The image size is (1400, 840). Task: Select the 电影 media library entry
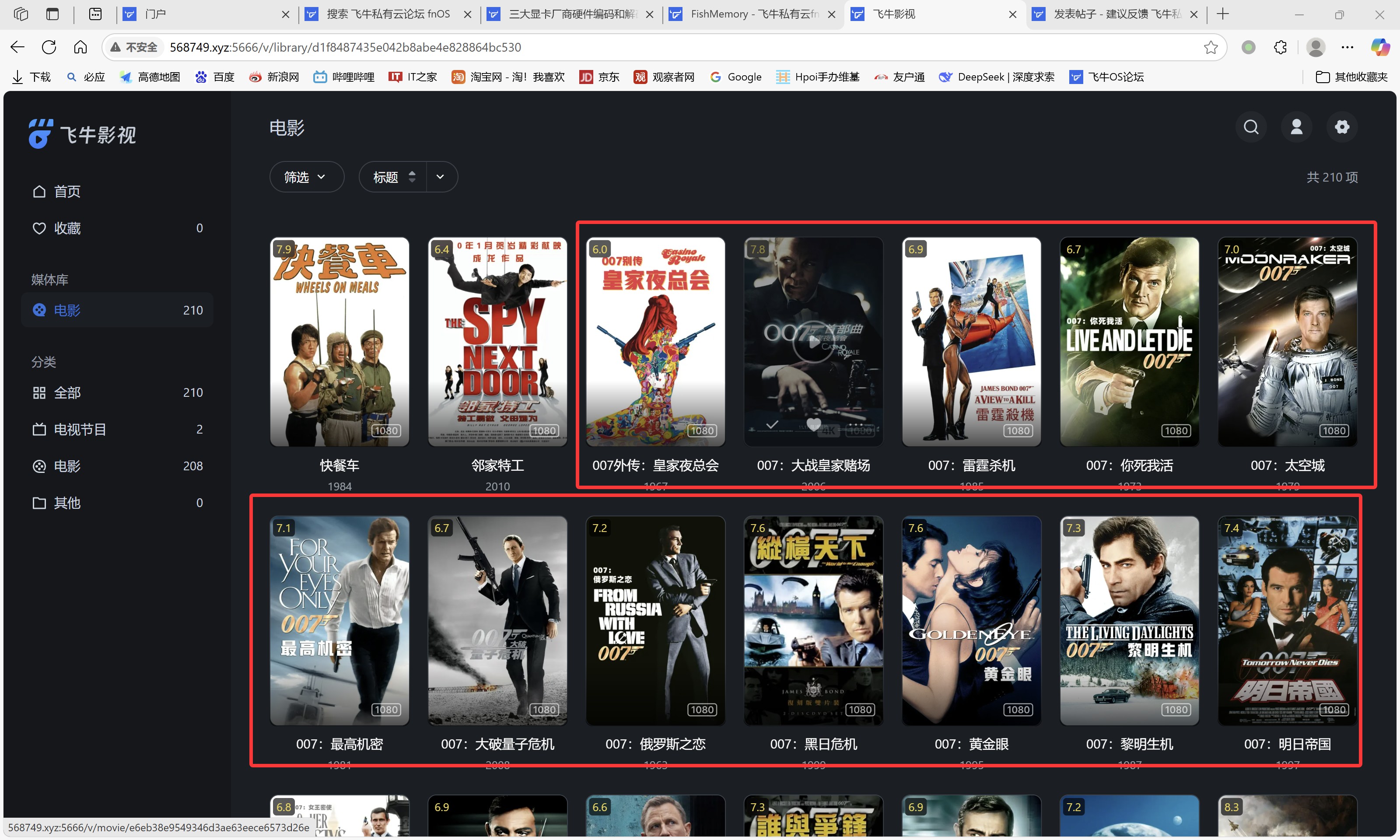[x=117, y=310]
